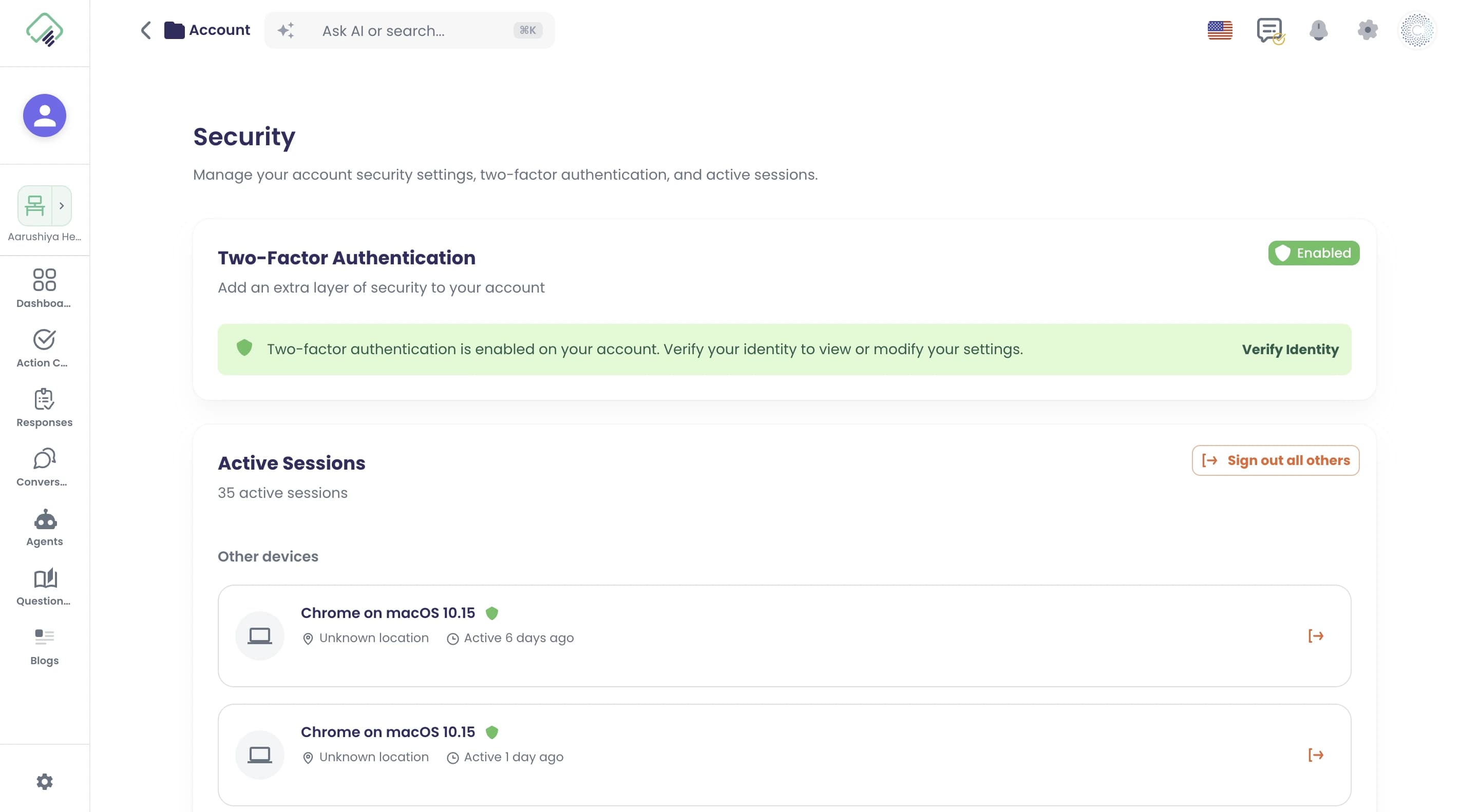The image size is (1479, 812).
Task: Go to Dashboard in the sidebar
Action: 44,288
